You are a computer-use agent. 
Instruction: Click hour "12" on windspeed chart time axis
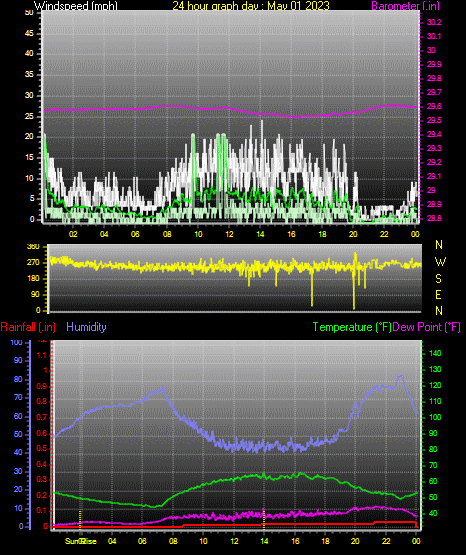coord(229,234)
